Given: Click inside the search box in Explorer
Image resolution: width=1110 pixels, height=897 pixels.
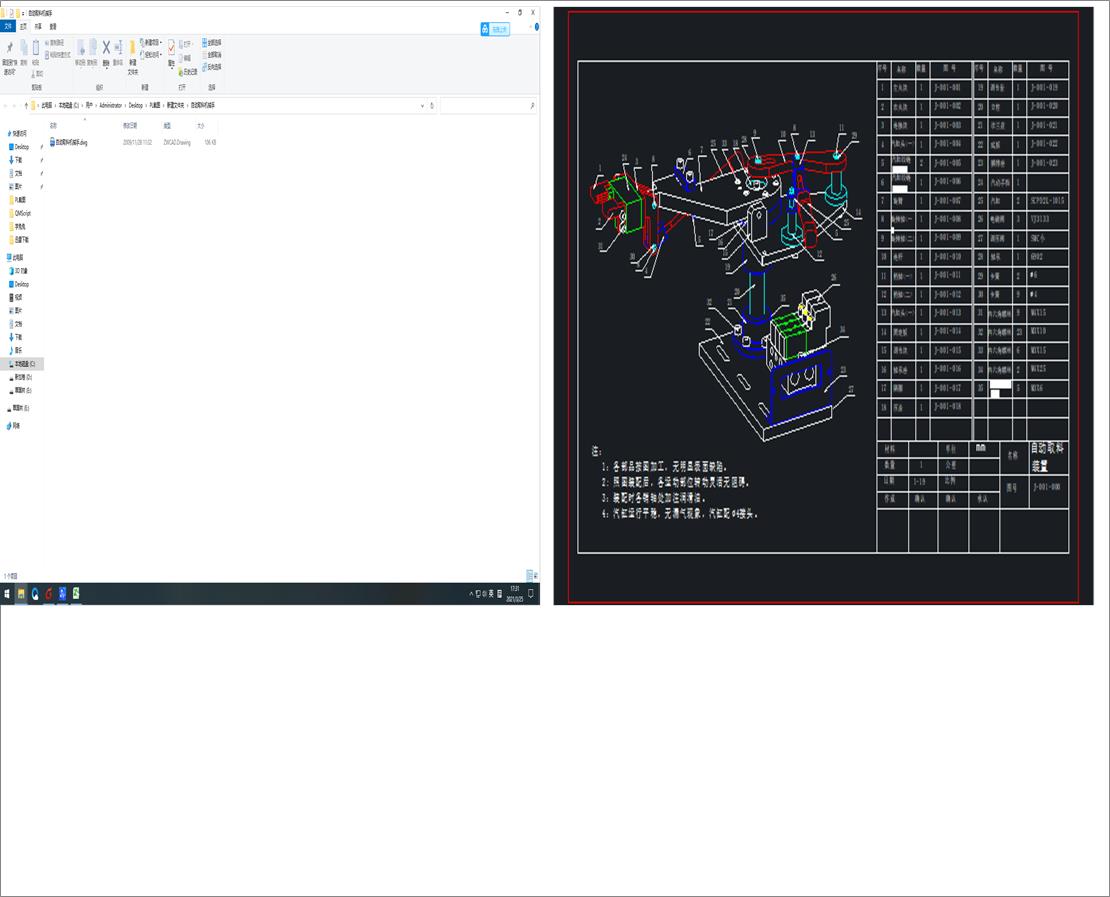Looking at the screenshot, I should coord(485,105).
